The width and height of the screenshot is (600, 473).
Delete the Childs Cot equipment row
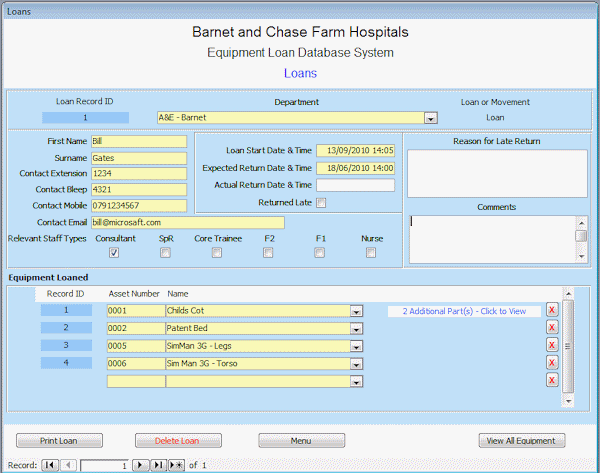551,311
